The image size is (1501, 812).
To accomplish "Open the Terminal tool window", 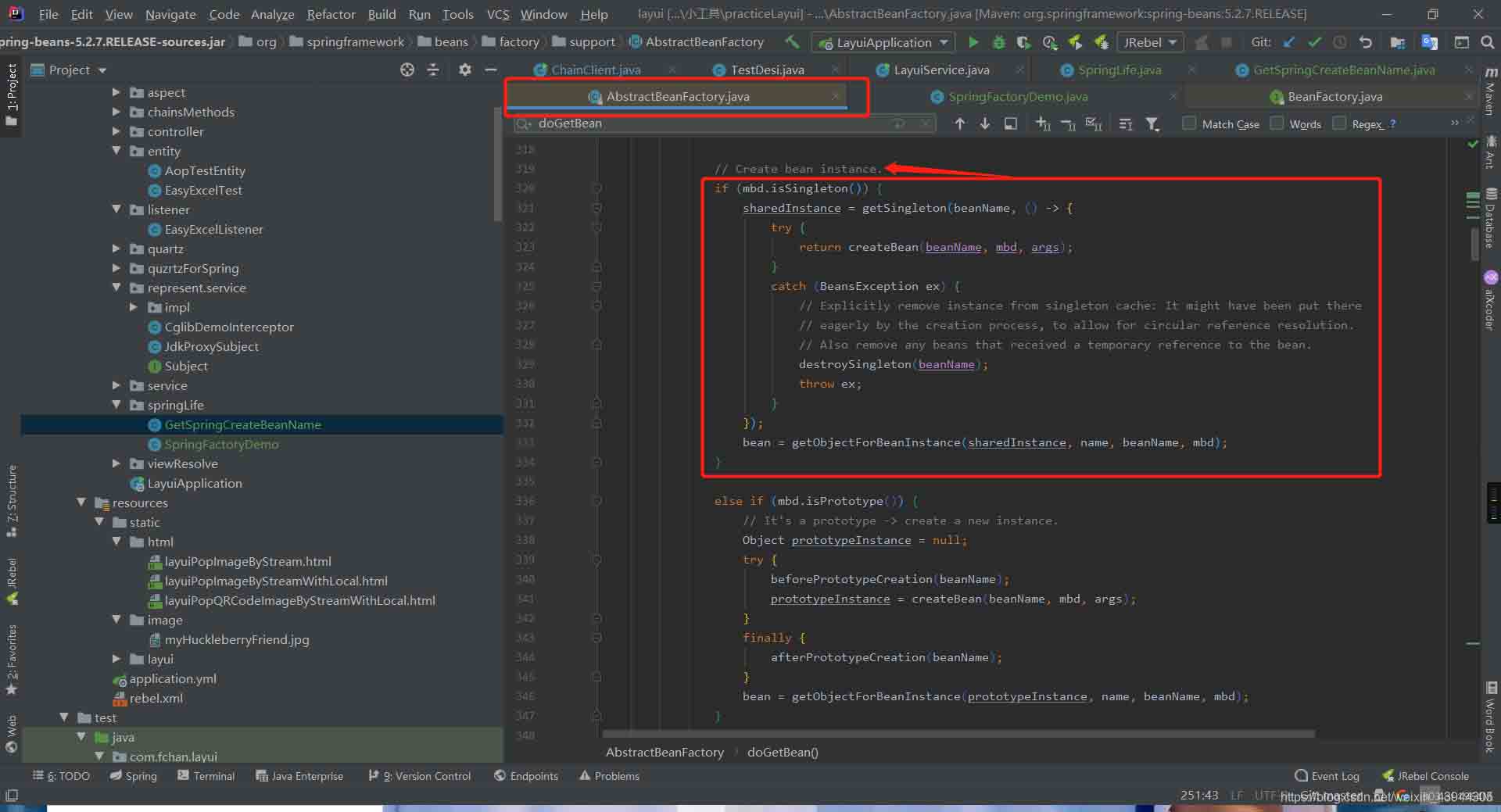I will pos(206,776).
